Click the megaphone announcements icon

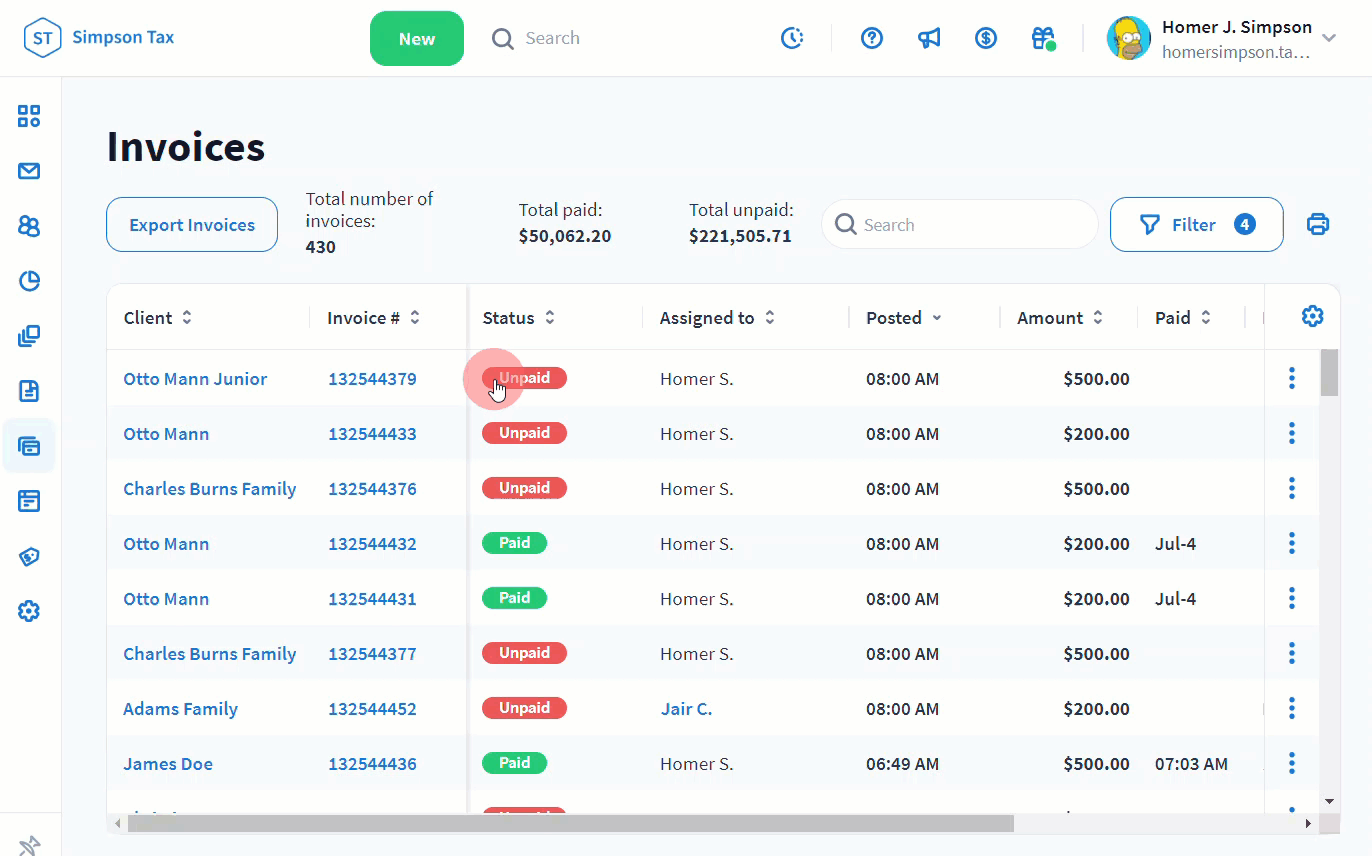[929, 38]
